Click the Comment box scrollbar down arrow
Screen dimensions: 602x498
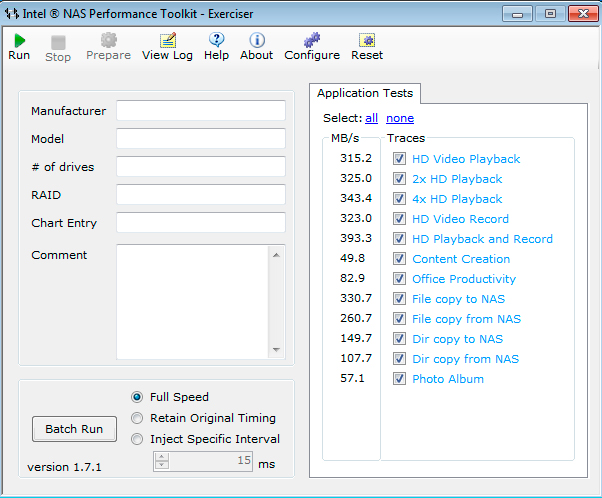click(277, 350)
